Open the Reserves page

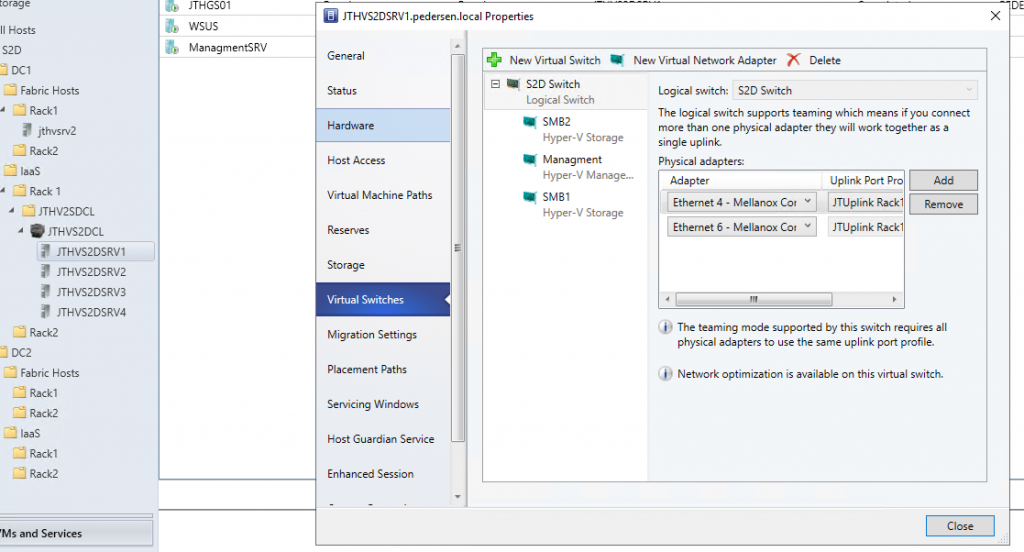(383, 230)
